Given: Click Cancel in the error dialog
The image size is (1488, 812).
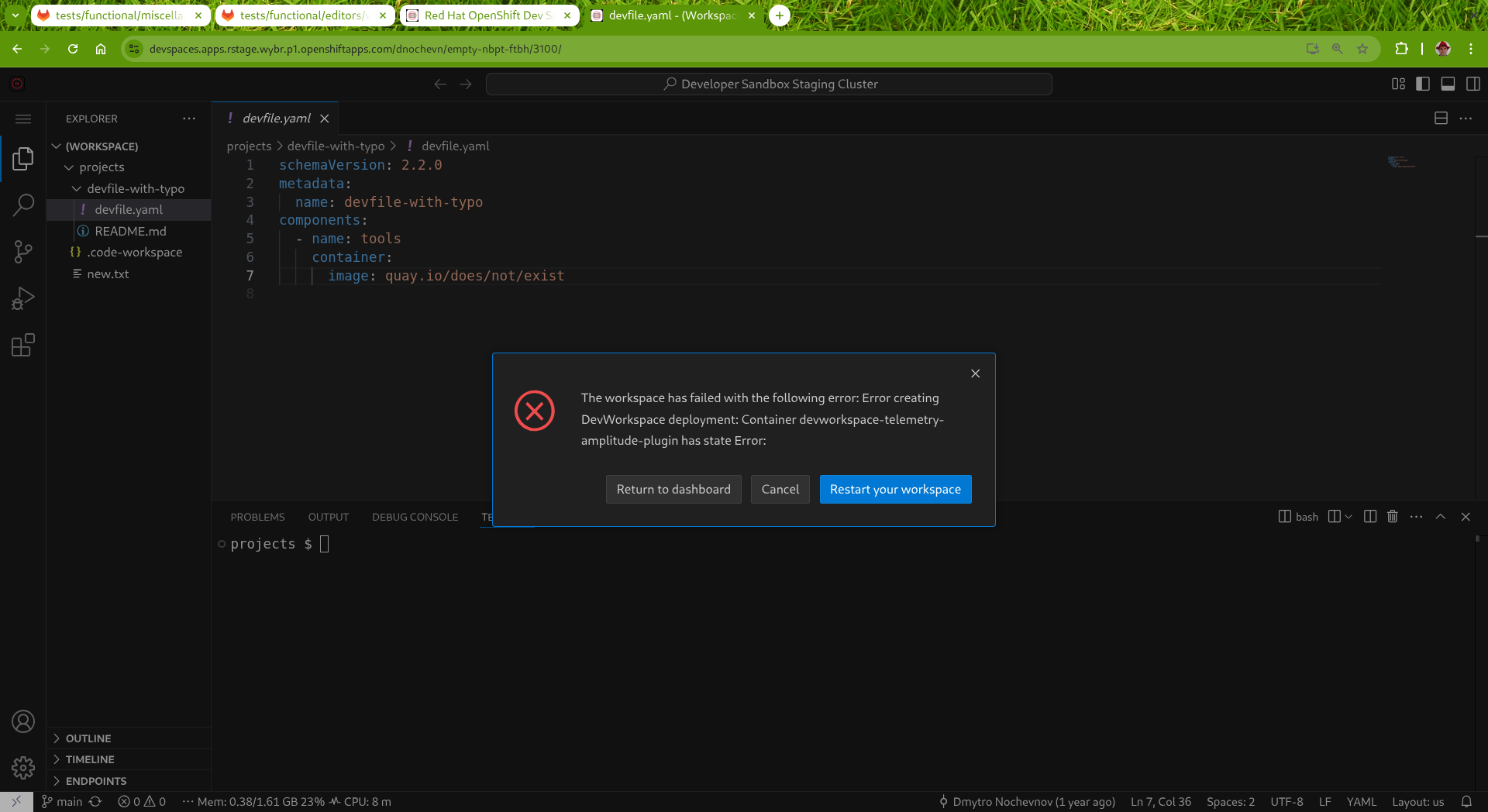Looking at the screenshot, I should 780,490.
